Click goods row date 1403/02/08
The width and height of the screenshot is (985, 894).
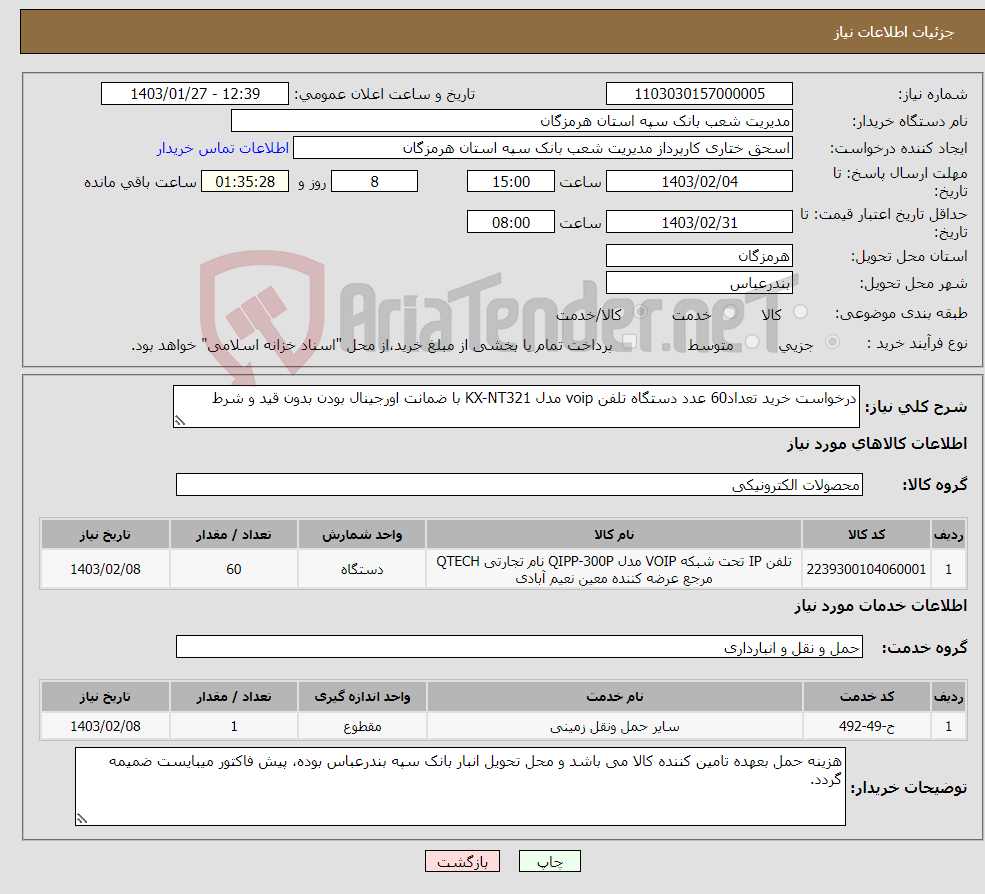pyautogui.click(x=106, y=569)
